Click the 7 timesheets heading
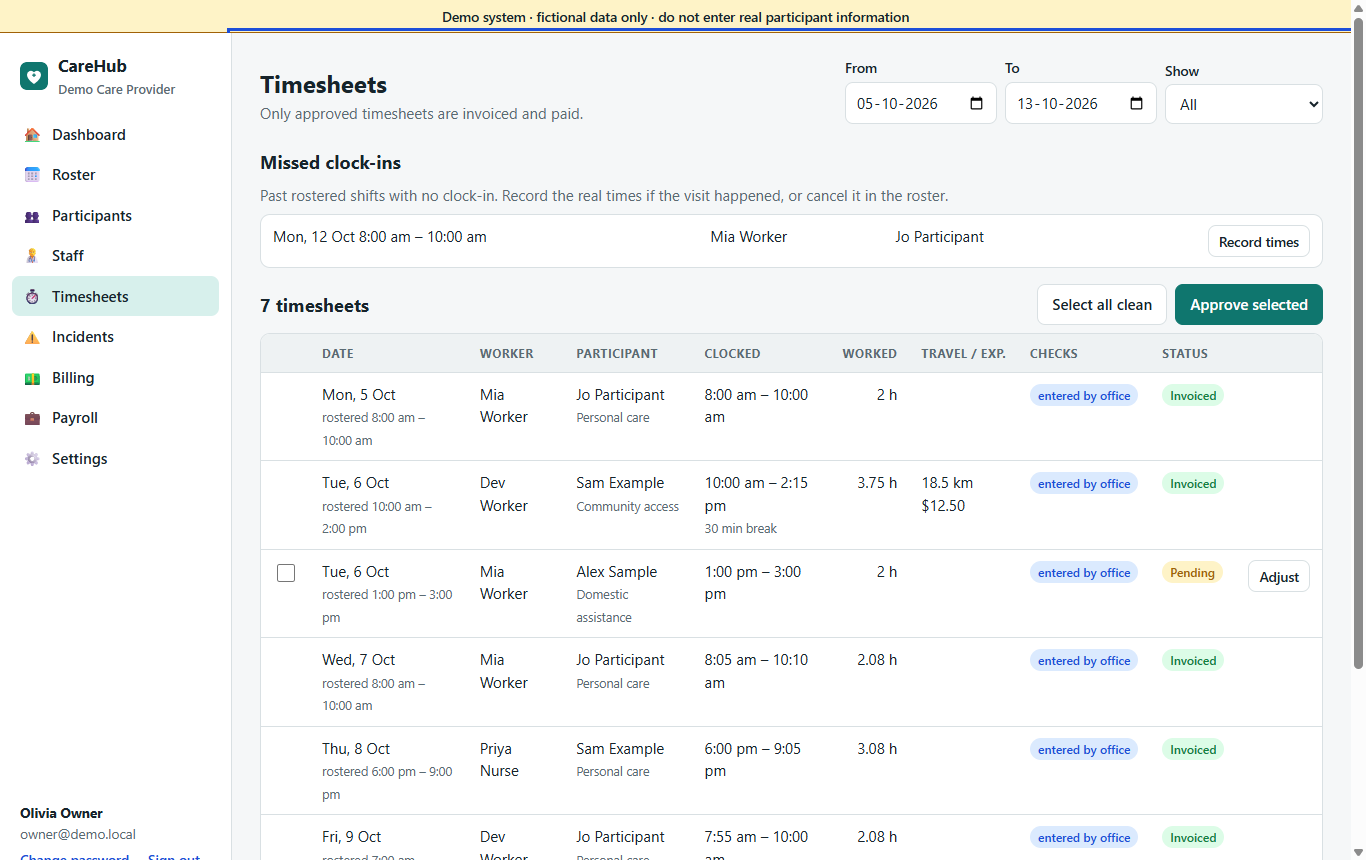This screenshot has width=1366, height=860. coord(315,306)
